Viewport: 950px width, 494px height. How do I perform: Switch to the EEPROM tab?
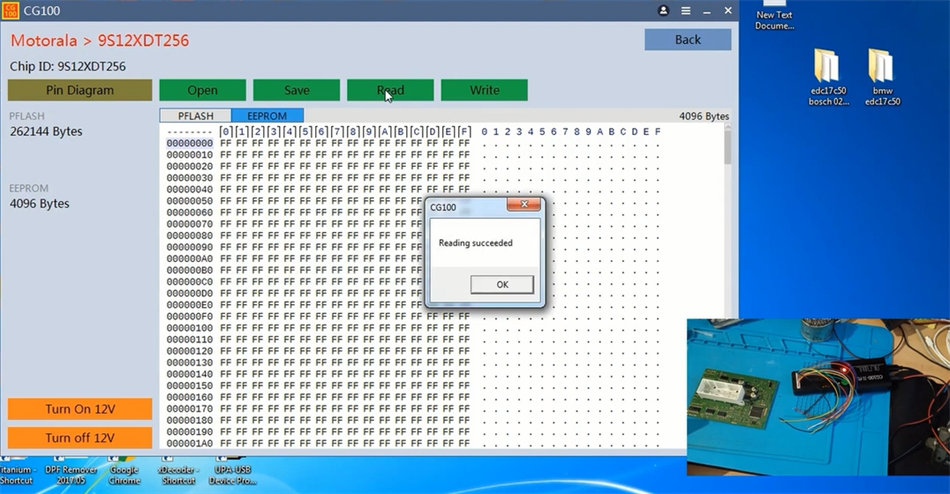pyautogui.click(x=267, y=116)
